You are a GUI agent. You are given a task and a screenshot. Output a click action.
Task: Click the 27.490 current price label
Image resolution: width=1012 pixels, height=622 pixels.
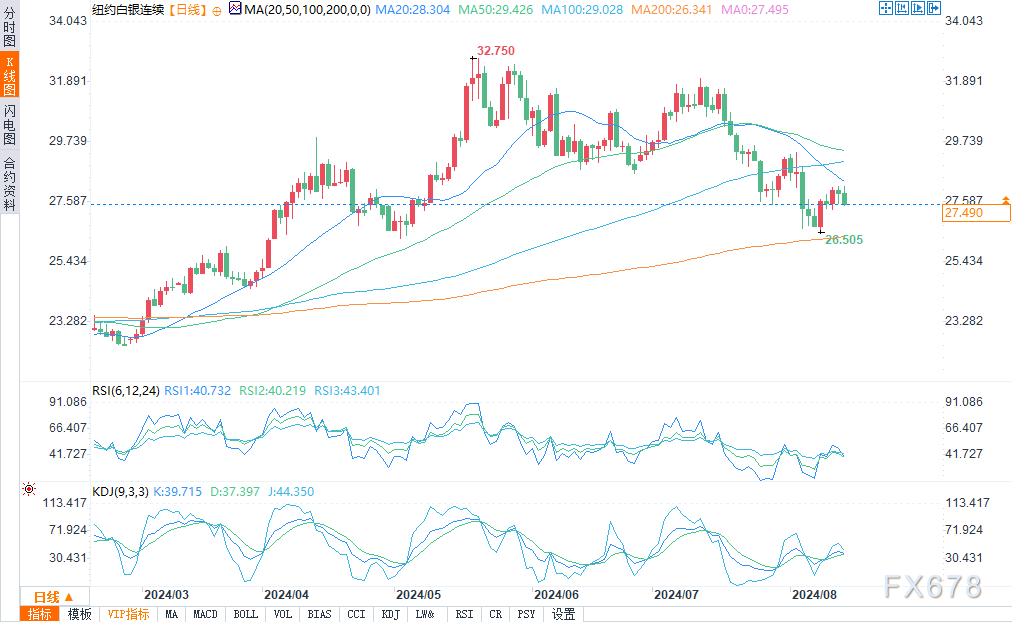coord(976,213)
